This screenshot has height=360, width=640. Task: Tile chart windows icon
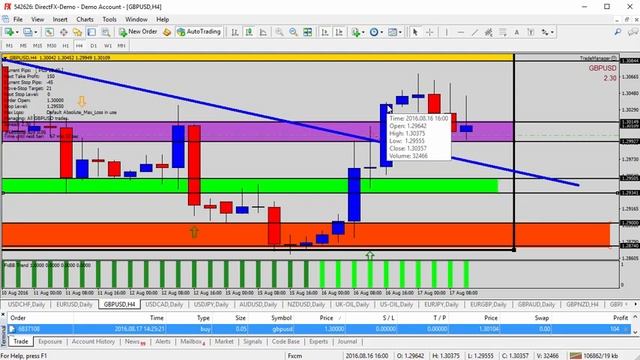(307, 32)
